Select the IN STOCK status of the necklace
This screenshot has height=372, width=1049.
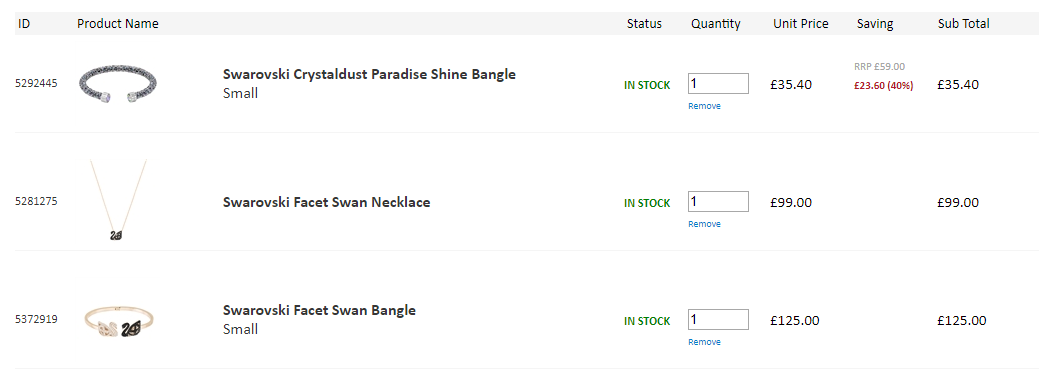647,203
